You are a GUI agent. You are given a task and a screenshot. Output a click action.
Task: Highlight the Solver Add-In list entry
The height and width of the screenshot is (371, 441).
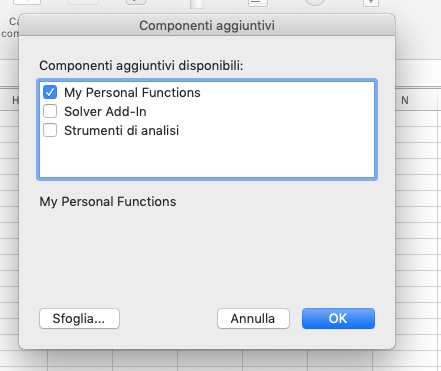click(105, 111)
